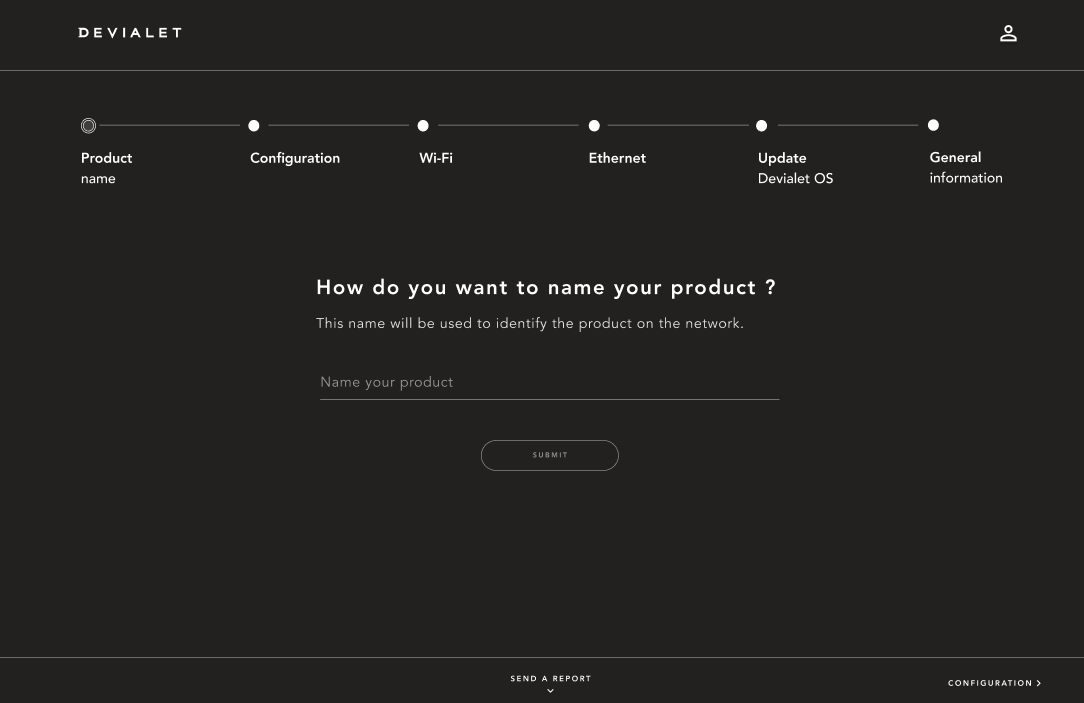This screenshot has height=703, width=1084.
Task: Click the Devialet logo
Action: click(130, 33)
